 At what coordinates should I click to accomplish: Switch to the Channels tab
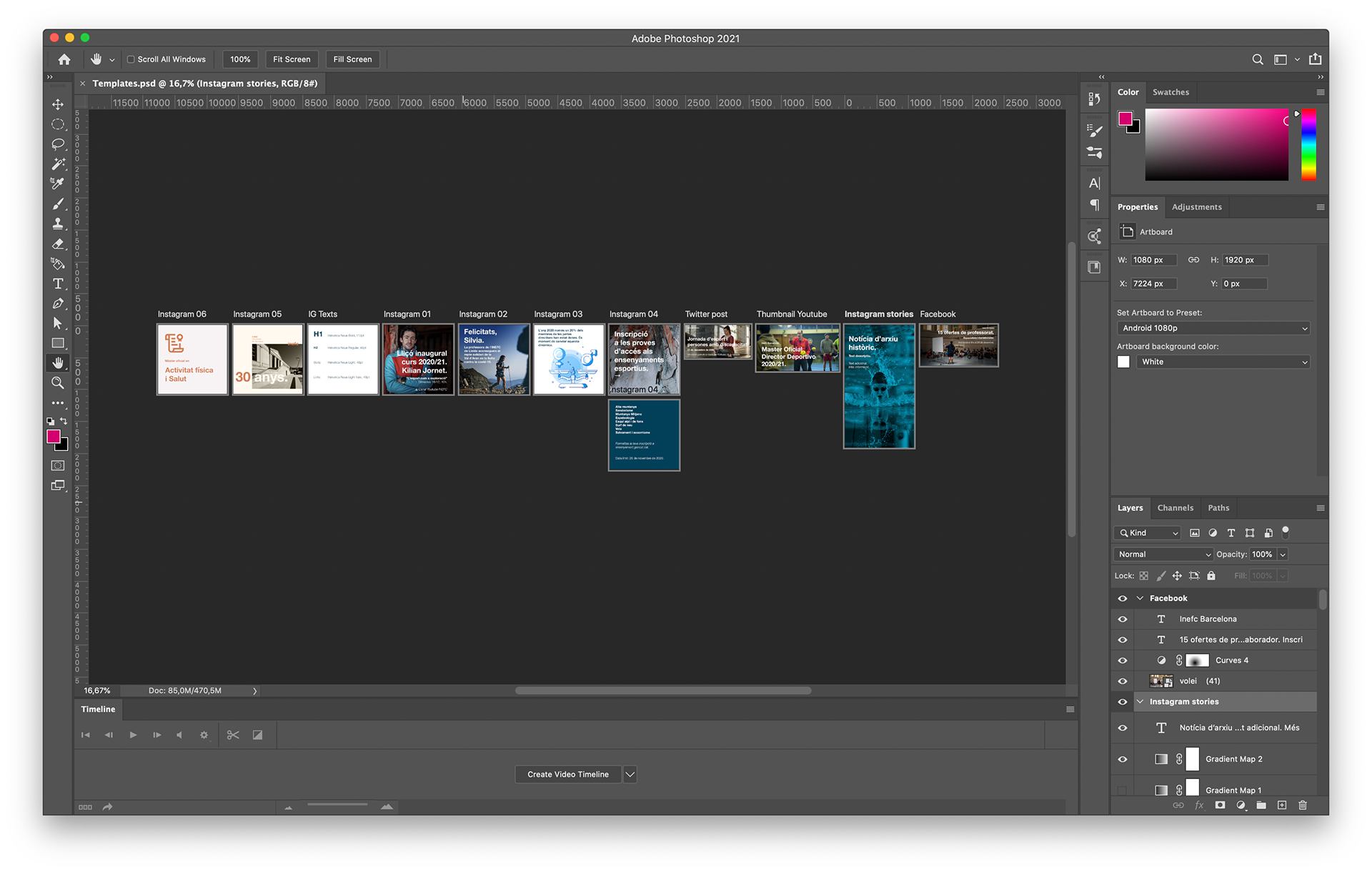(1175, 508)
